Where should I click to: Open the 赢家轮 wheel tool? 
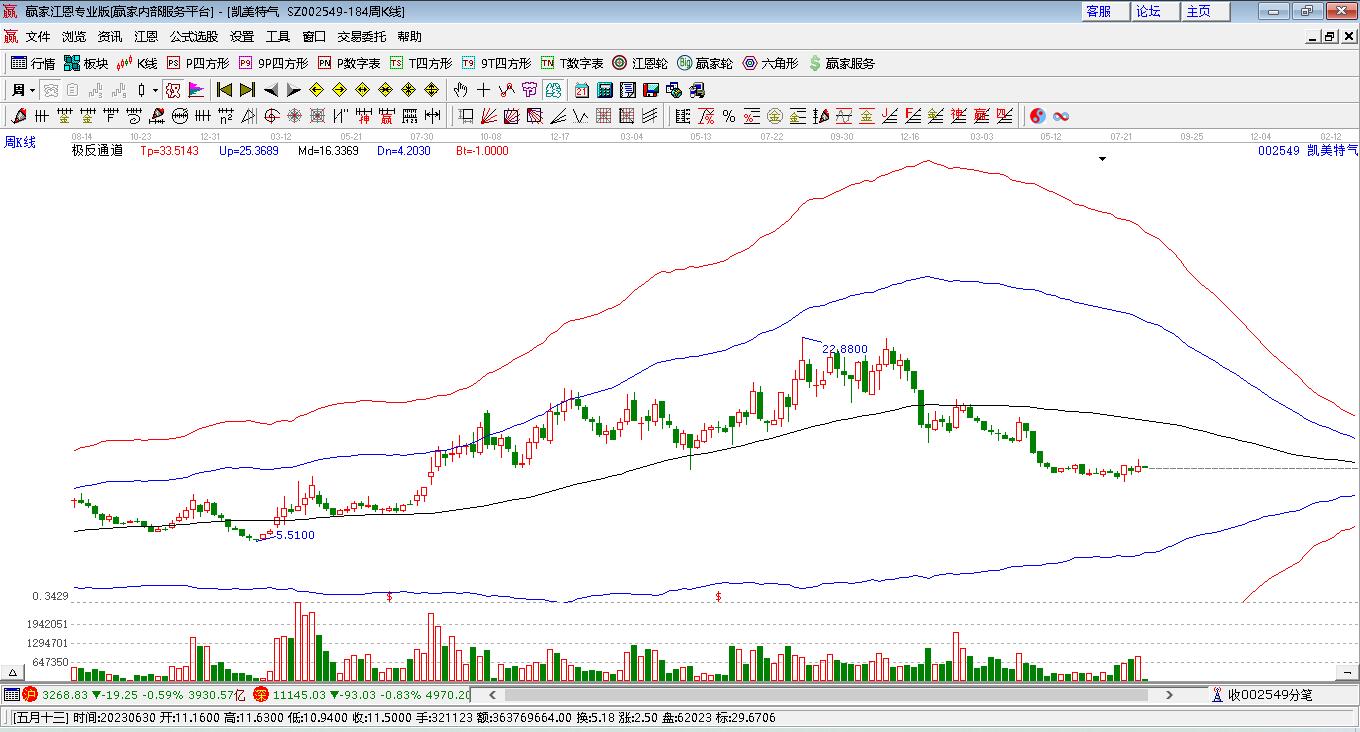click(705, 63)
